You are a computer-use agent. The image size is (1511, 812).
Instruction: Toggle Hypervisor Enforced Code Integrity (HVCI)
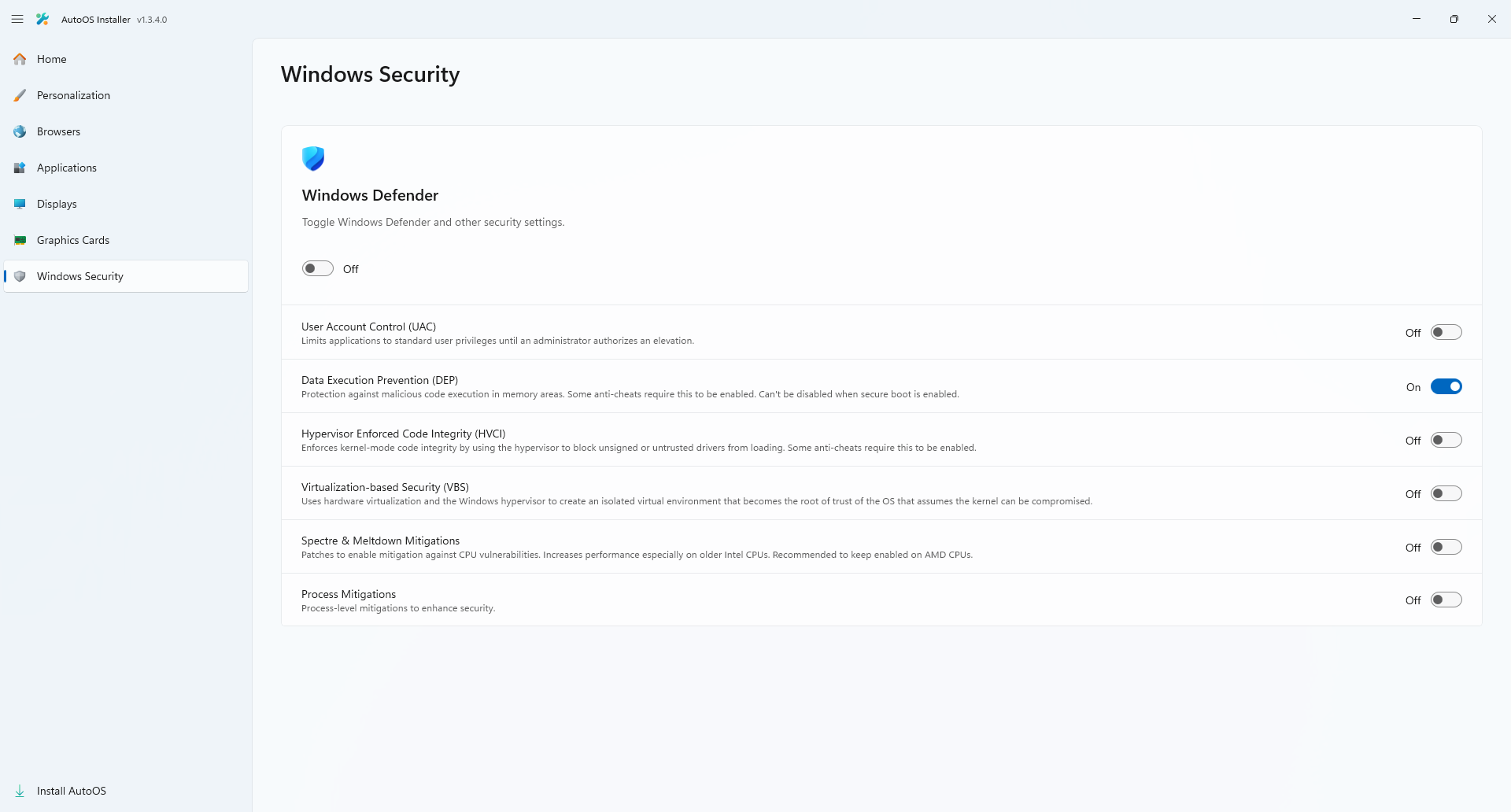point(1446,440)
